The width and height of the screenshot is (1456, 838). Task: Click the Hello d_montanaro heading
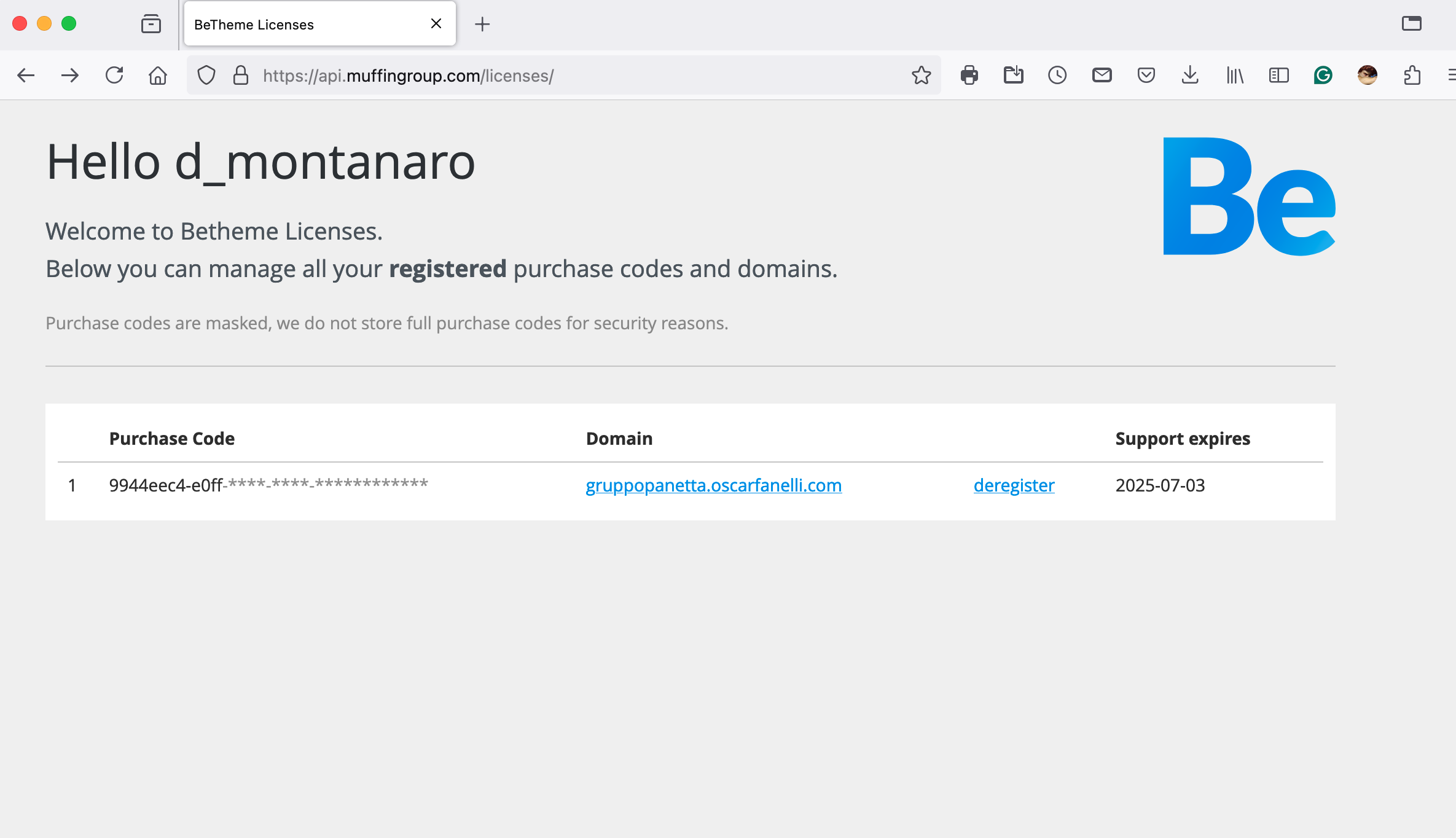click(261, 162)
